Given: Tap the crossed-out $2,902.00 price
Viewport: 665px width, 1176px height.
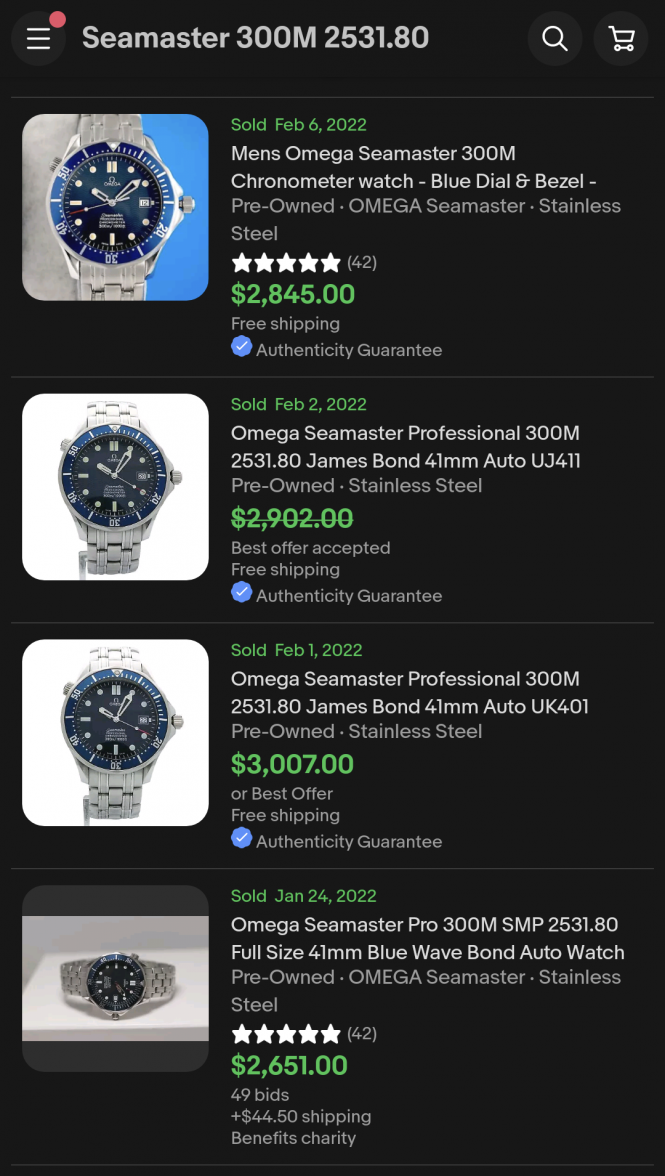Looking at the screenshot, I should pyautogui.click(x=292, y=518).
